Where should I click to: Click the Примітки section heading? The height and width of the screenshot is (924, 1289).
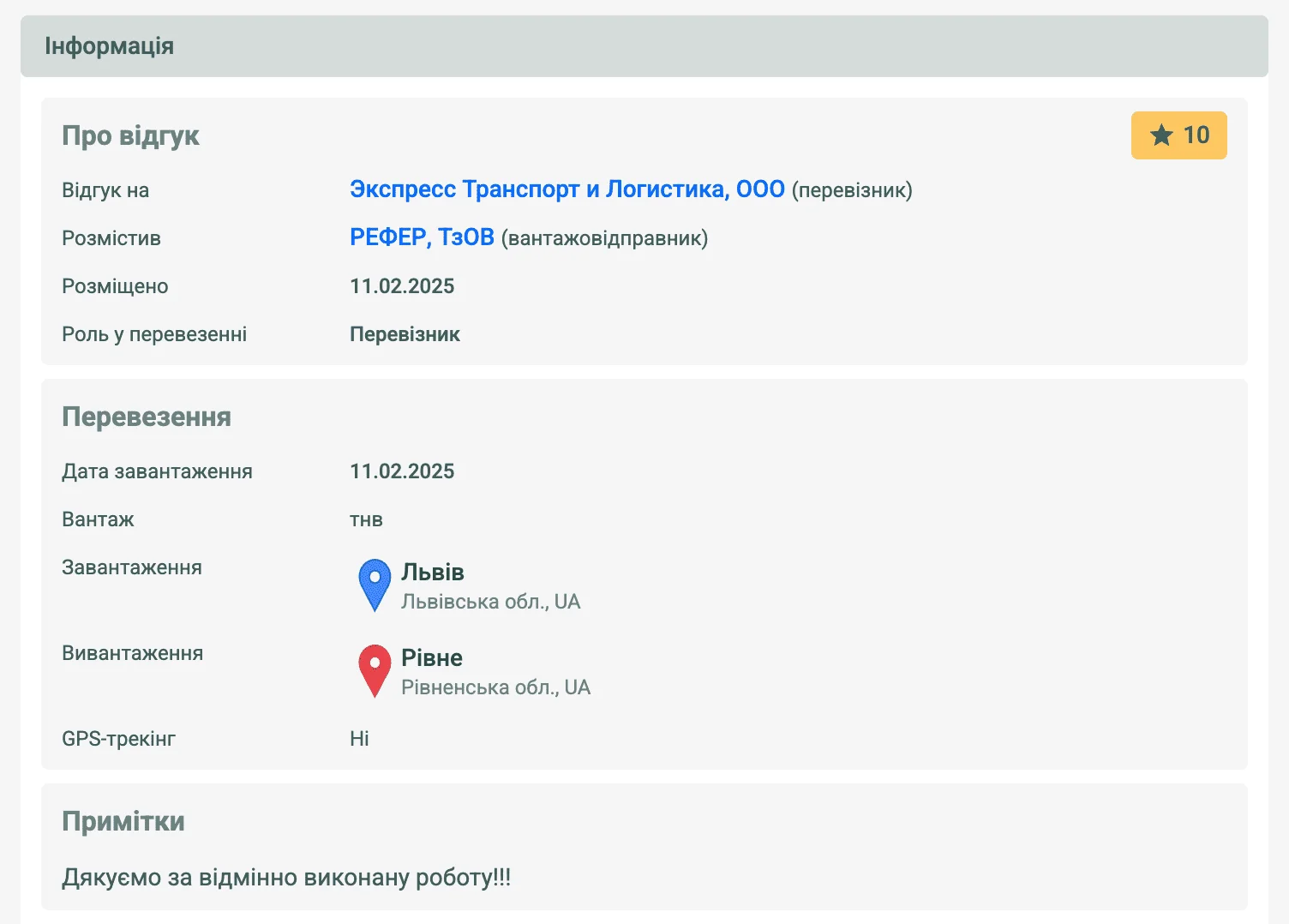pos(123,821)
